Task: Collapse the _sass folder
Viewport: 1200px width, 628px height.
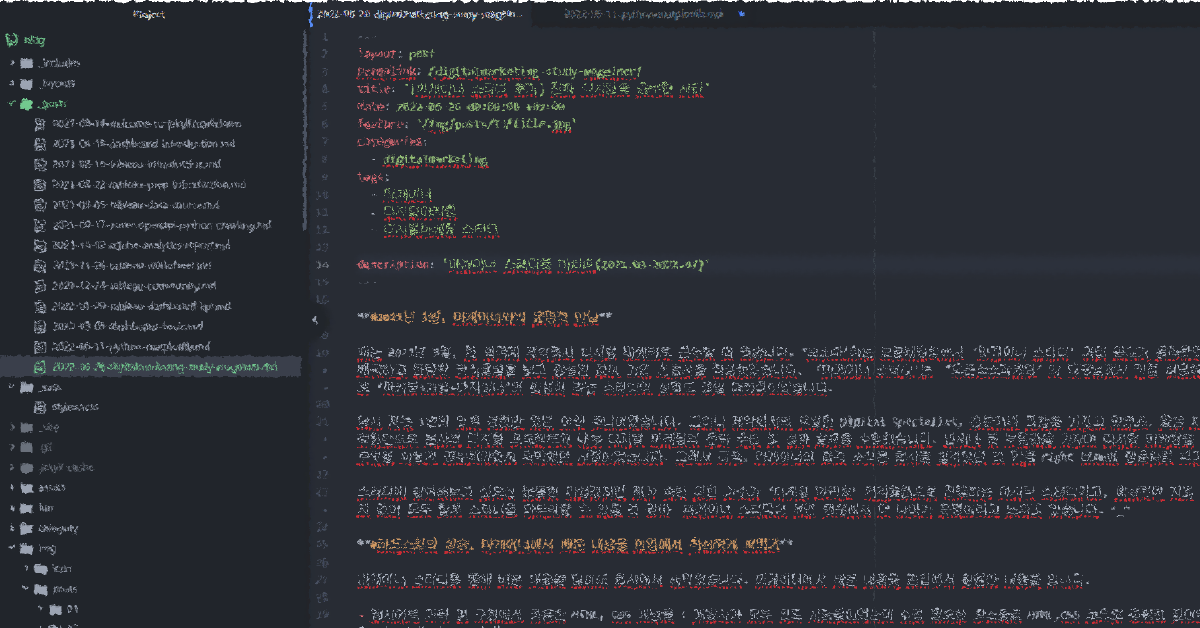Action: click(12, 387)
